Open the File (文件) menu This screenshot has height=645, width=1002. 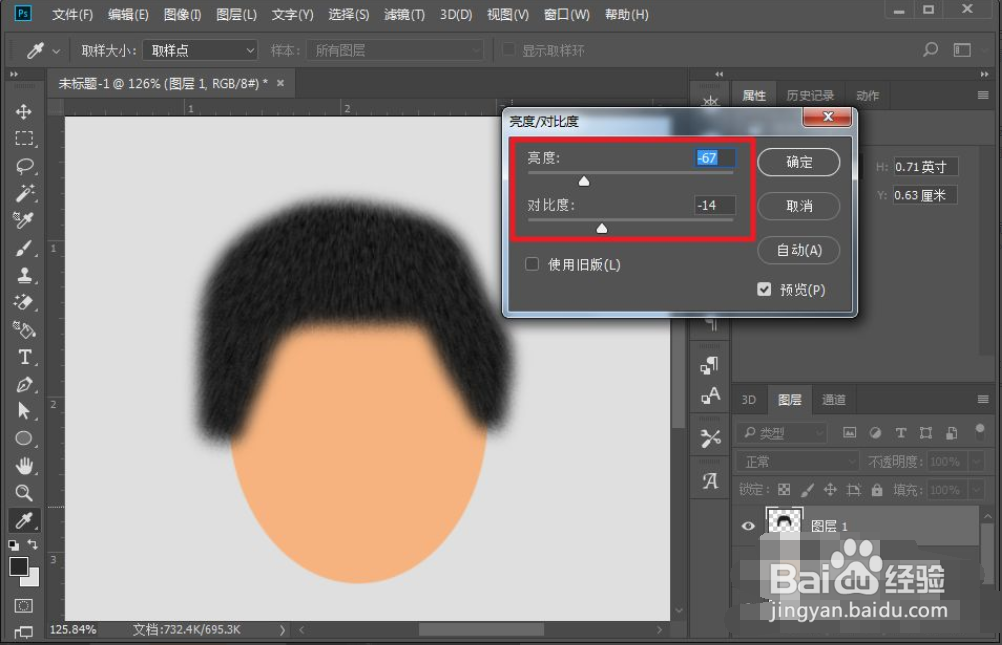[72, 14]
